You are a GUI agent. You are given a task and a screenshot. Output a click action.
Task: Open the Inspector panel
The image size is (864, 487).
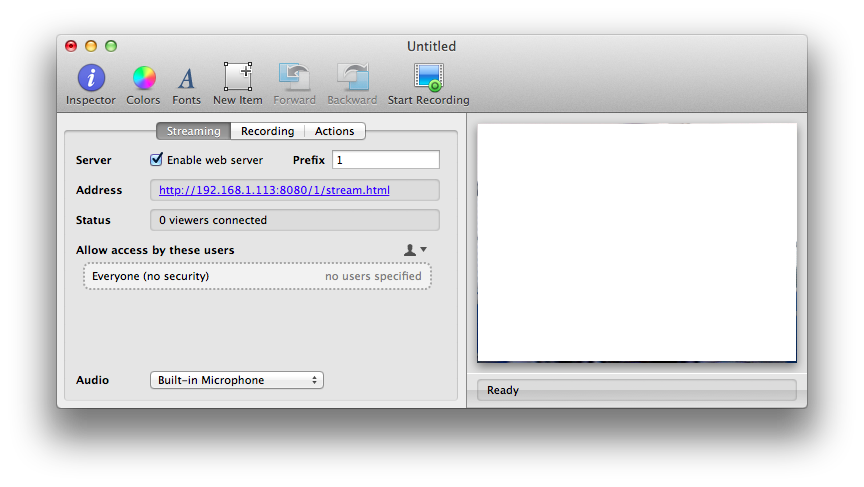tap(91, 84)
